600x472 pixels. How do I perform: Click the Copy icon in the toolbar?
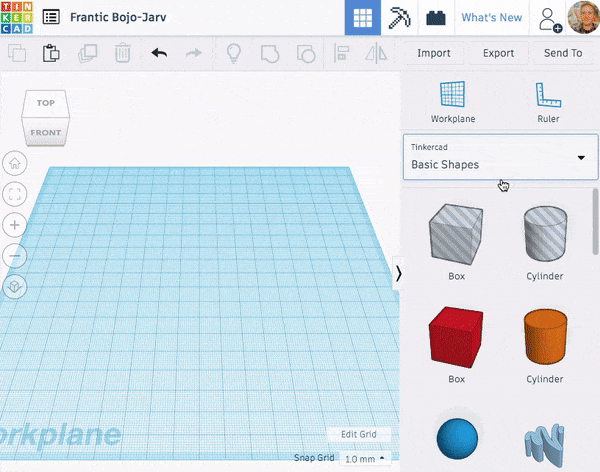pyautogui.click(x=17, y=53)
